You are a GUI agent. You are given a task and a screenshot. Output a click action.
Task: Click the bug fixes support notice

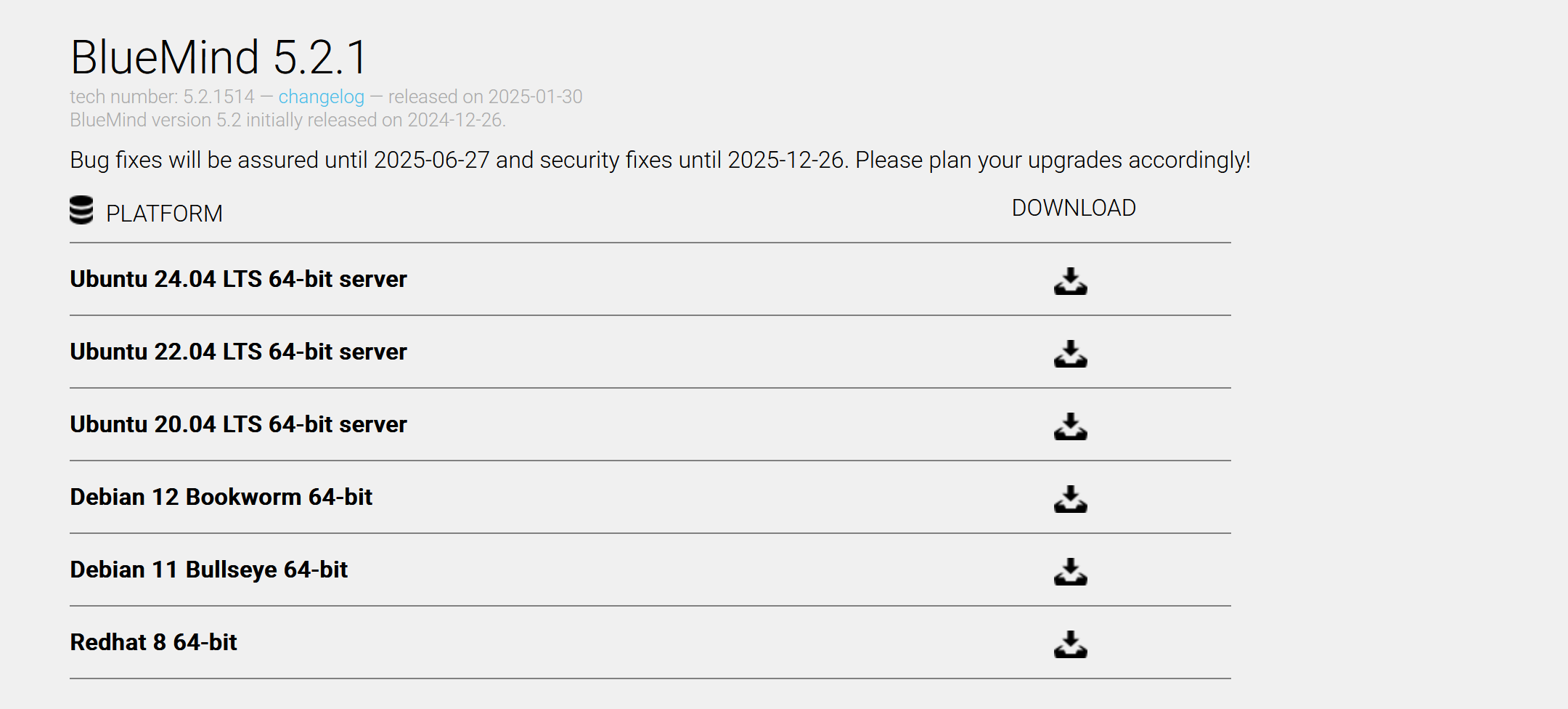click(x=660, y=160)
